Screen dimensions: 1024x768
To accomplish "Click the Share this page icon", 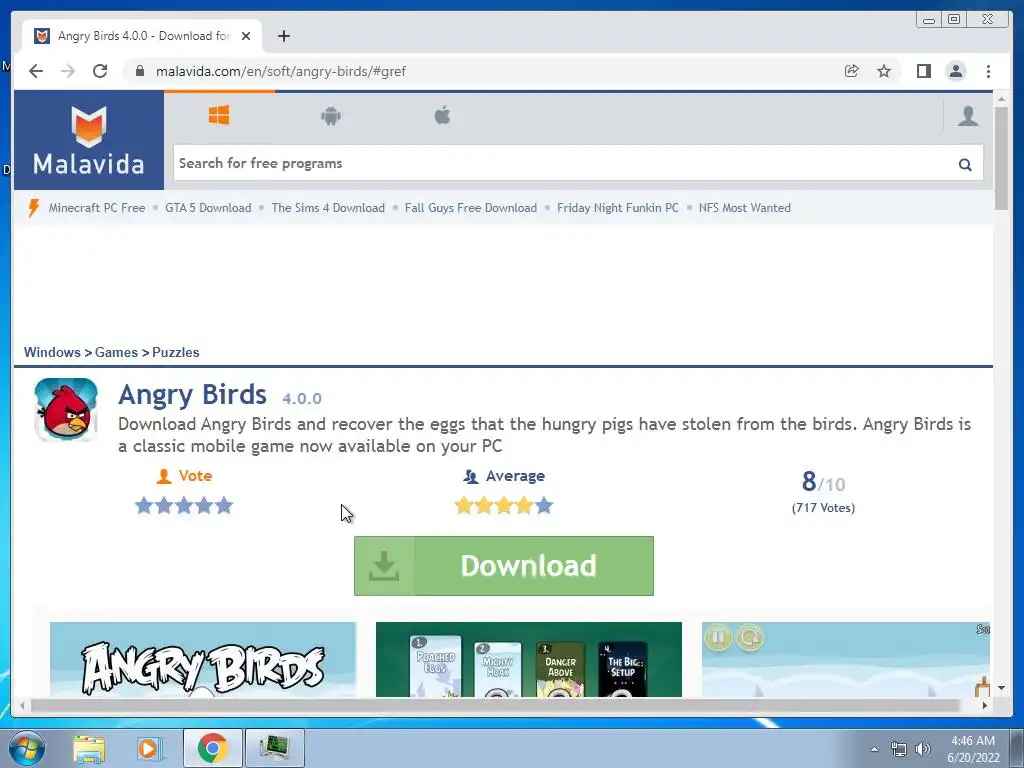I will 852,71.
